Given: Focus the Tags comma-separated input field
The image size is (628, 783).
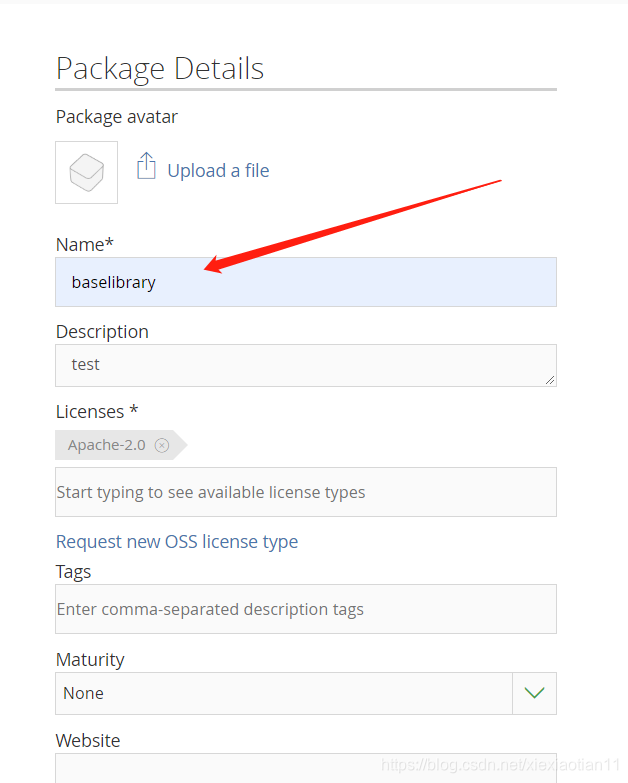Looking at the screenshot, I should tap(306, 609).
